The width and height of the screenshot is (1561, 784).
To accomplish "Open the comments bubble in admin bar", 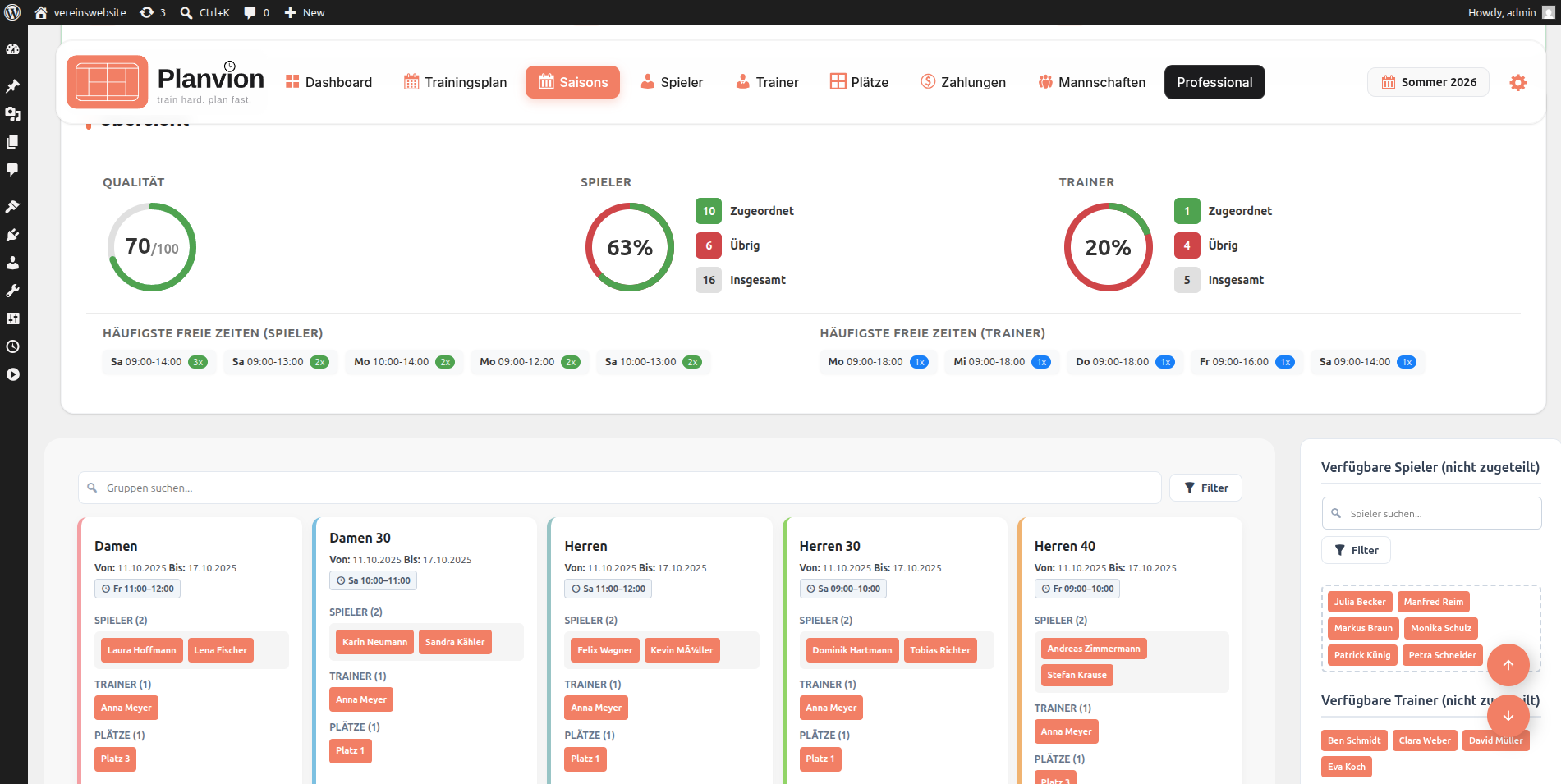I will 256,12.
